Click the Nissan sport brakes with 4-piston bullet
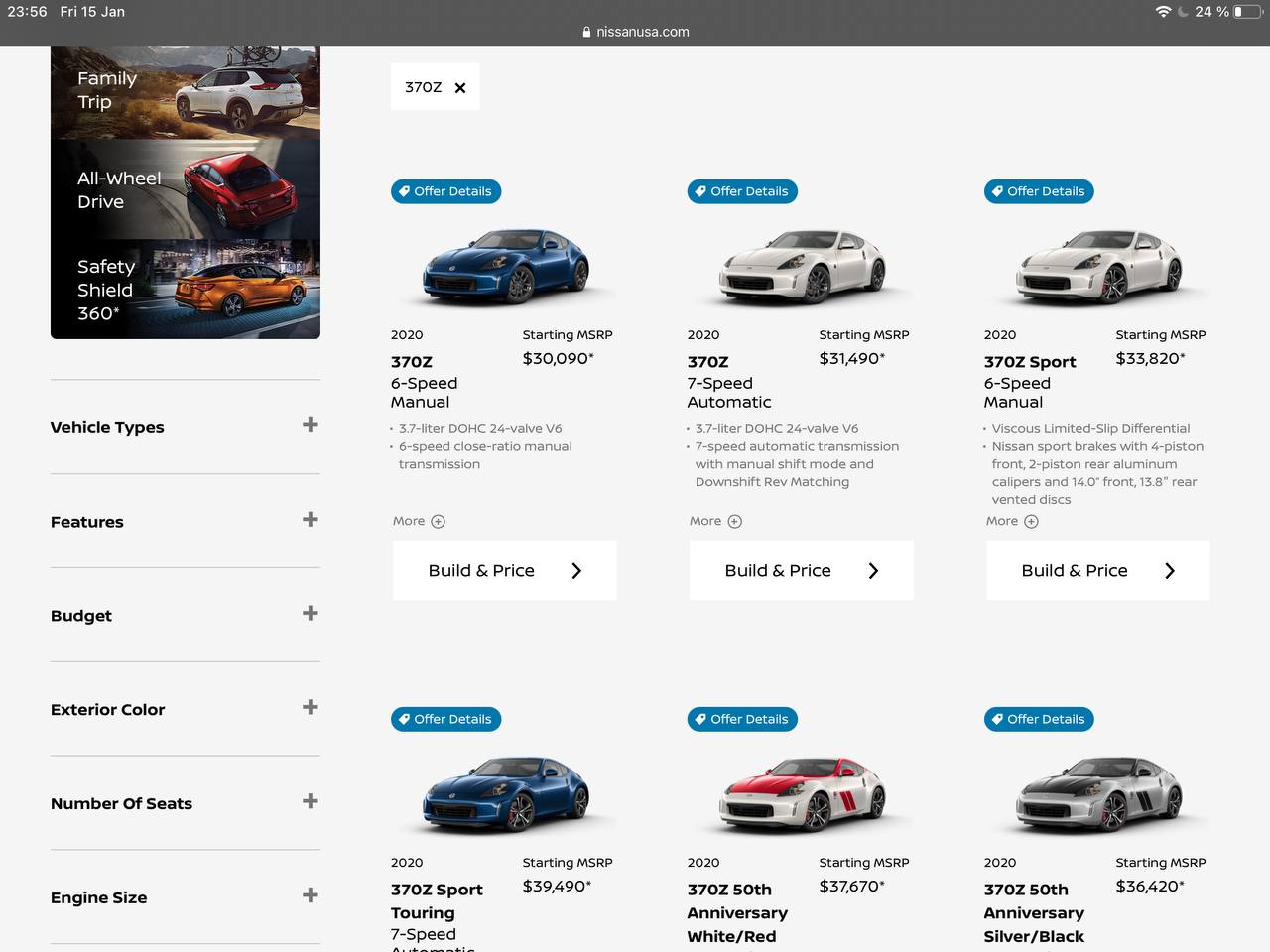The image size is (1270, 952). (x=1097, y=473)
